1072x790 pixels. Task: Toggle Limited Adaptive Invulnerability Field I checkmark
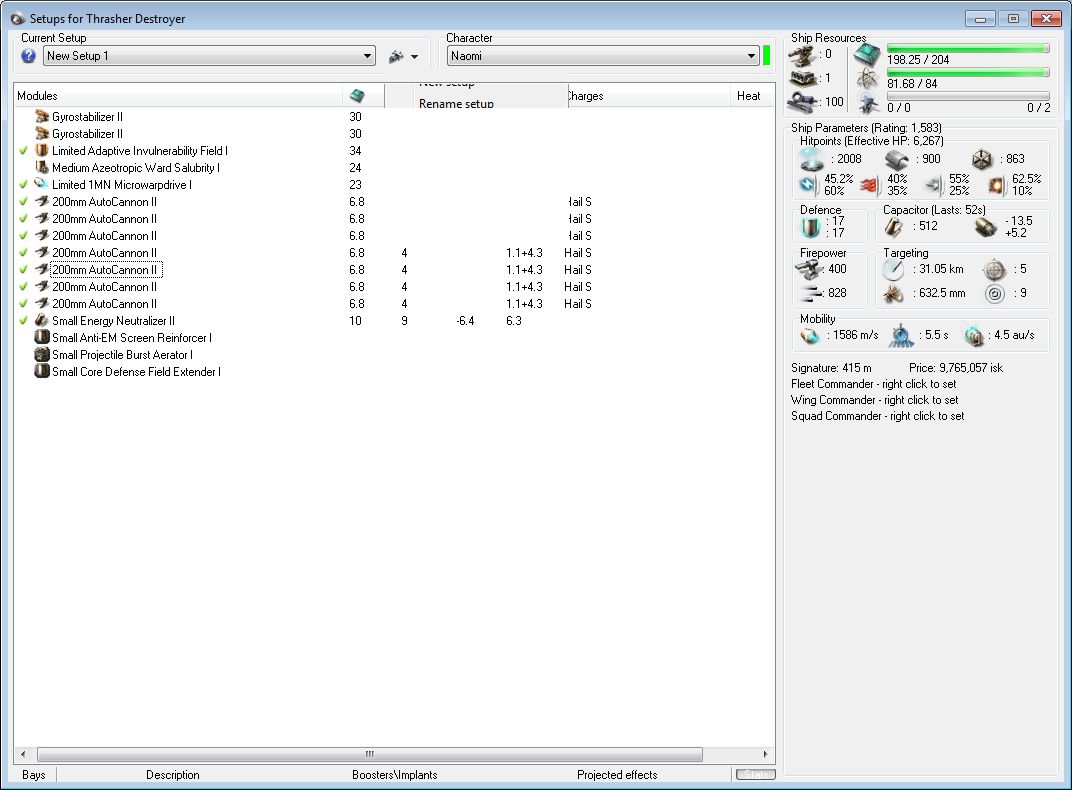pos(23,151)
